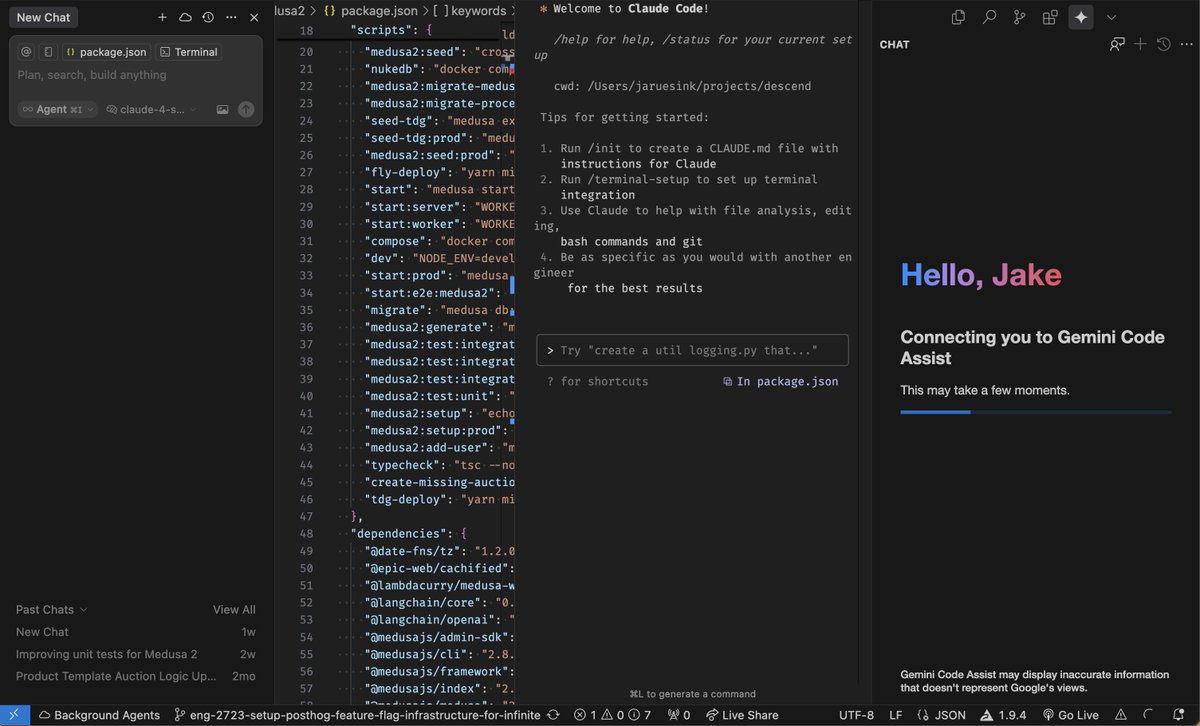Click the "nukedb" script on line 21

[x=394, y=69]
